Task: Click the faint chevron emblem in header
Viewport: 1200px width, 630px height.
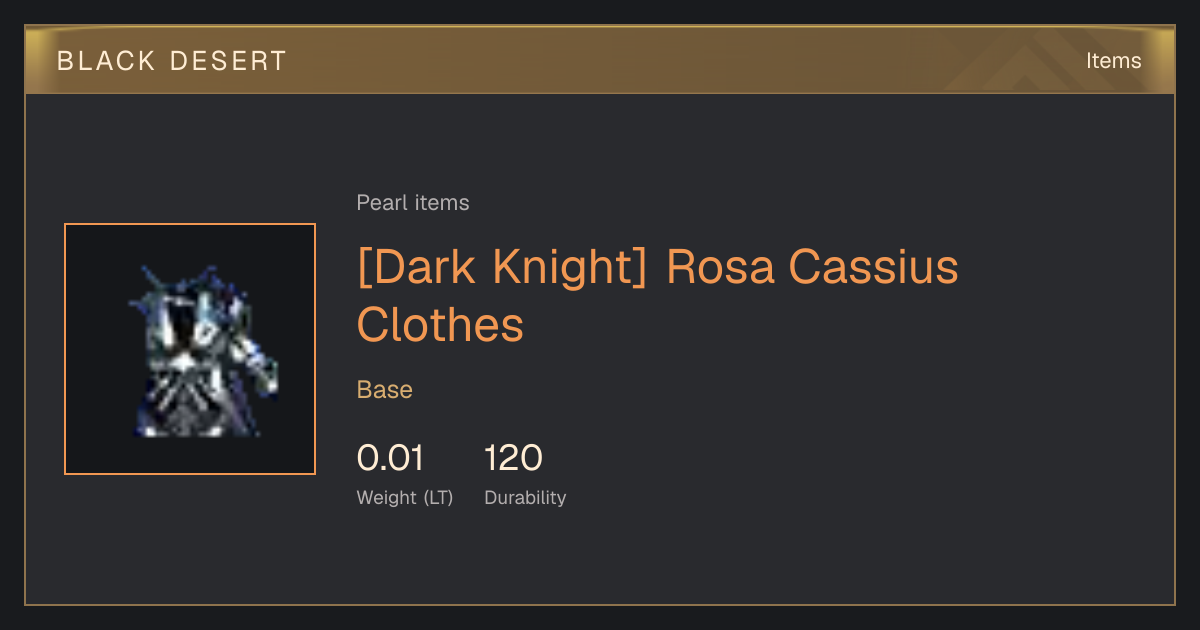Action: point(1030,62)
